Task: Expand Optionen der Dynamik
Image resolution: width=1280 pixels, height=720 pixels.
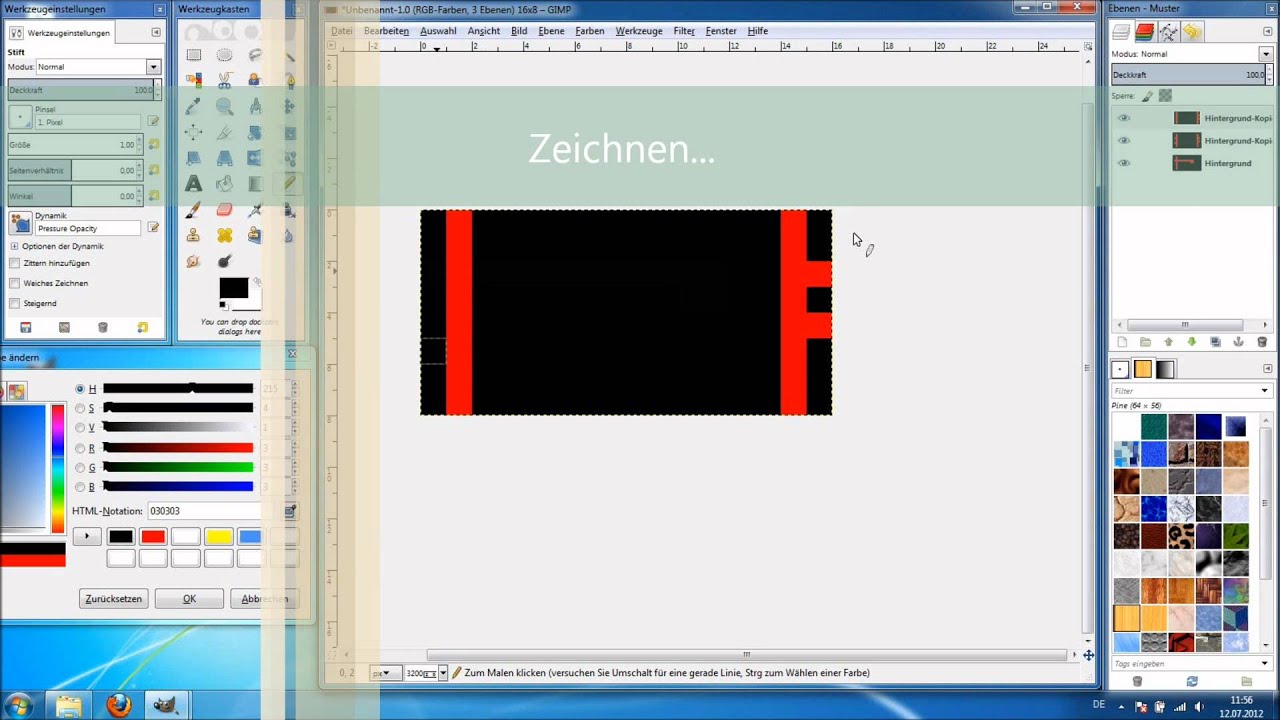Action: [14, 246]
